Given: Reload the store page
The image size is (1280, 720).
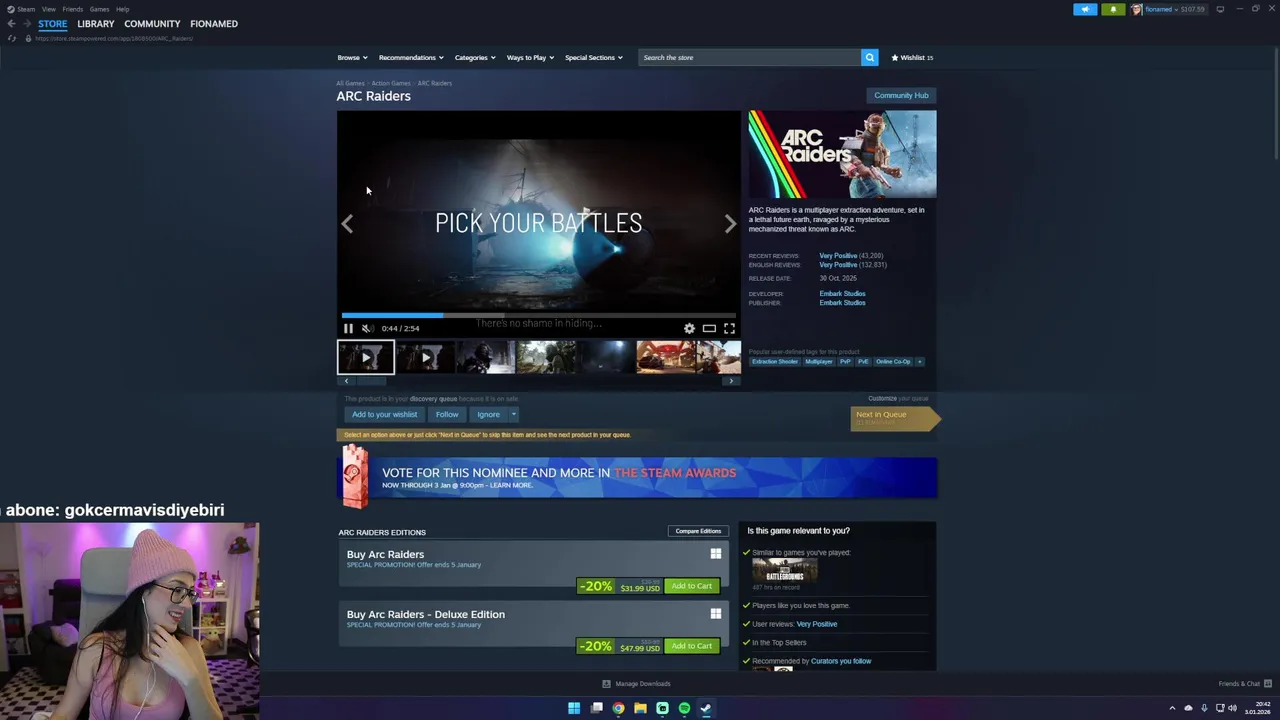Looking at the screenshot, I should [11, 38].
